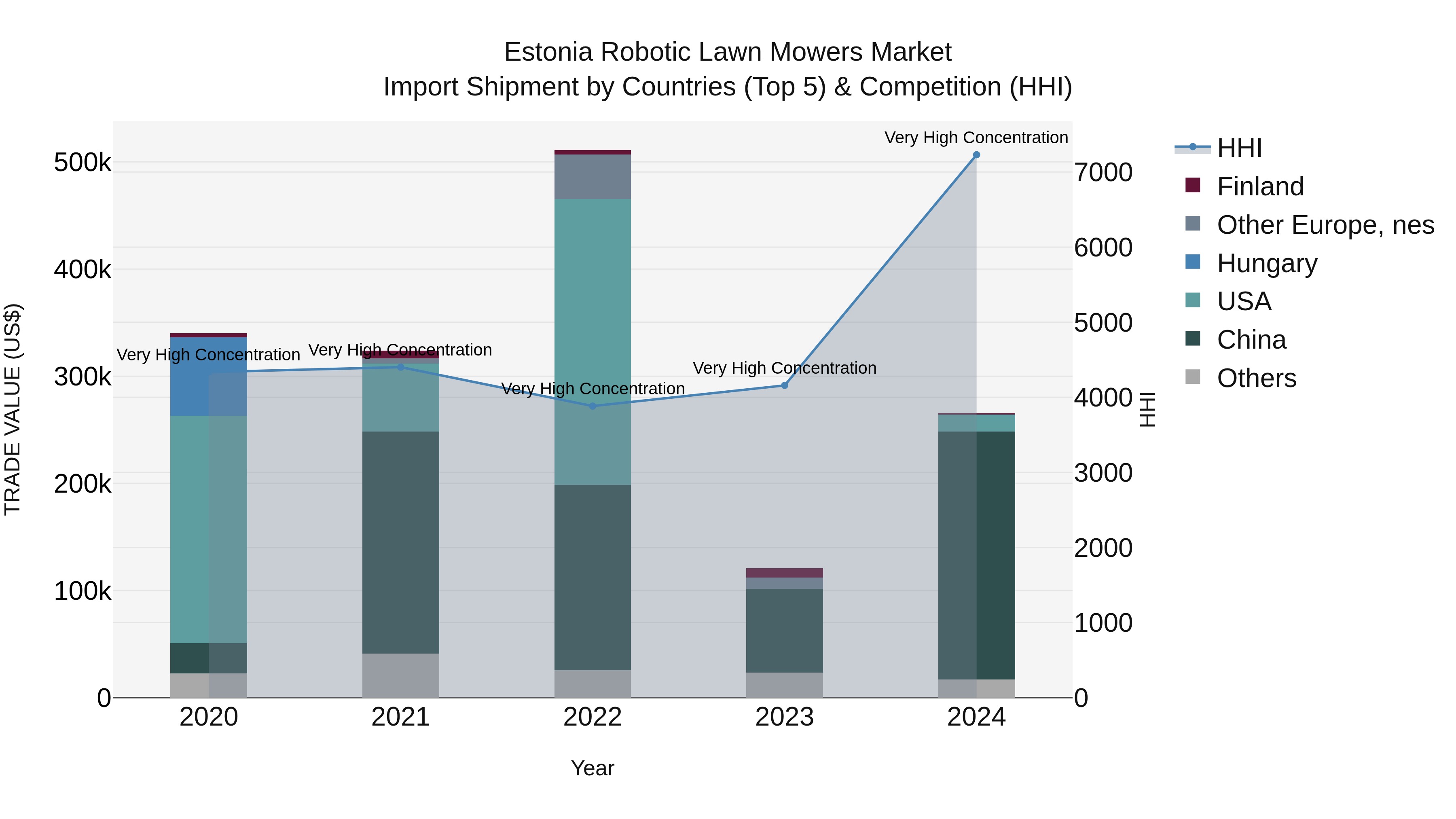
Task: Click the TRADE VALUE (US$) axis title
Action: pos(13,409)
